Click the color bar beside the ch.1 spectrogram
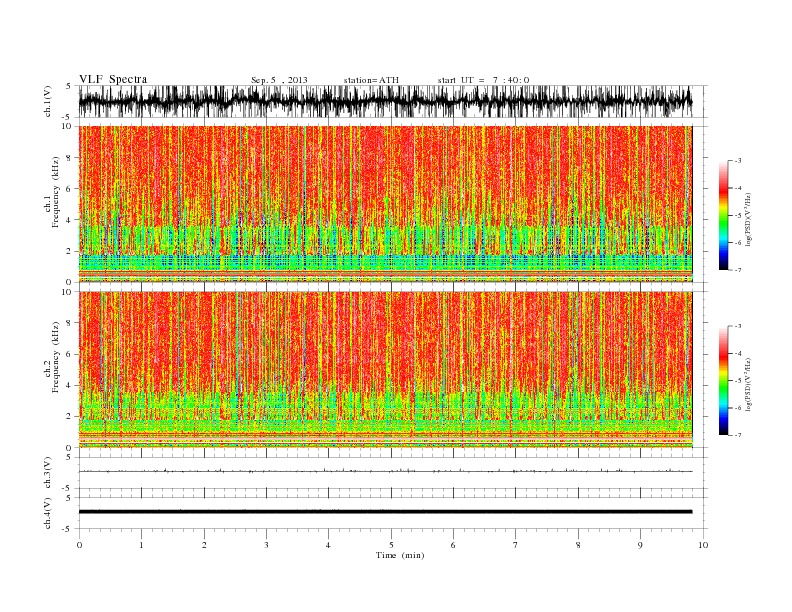 (723, 215)
